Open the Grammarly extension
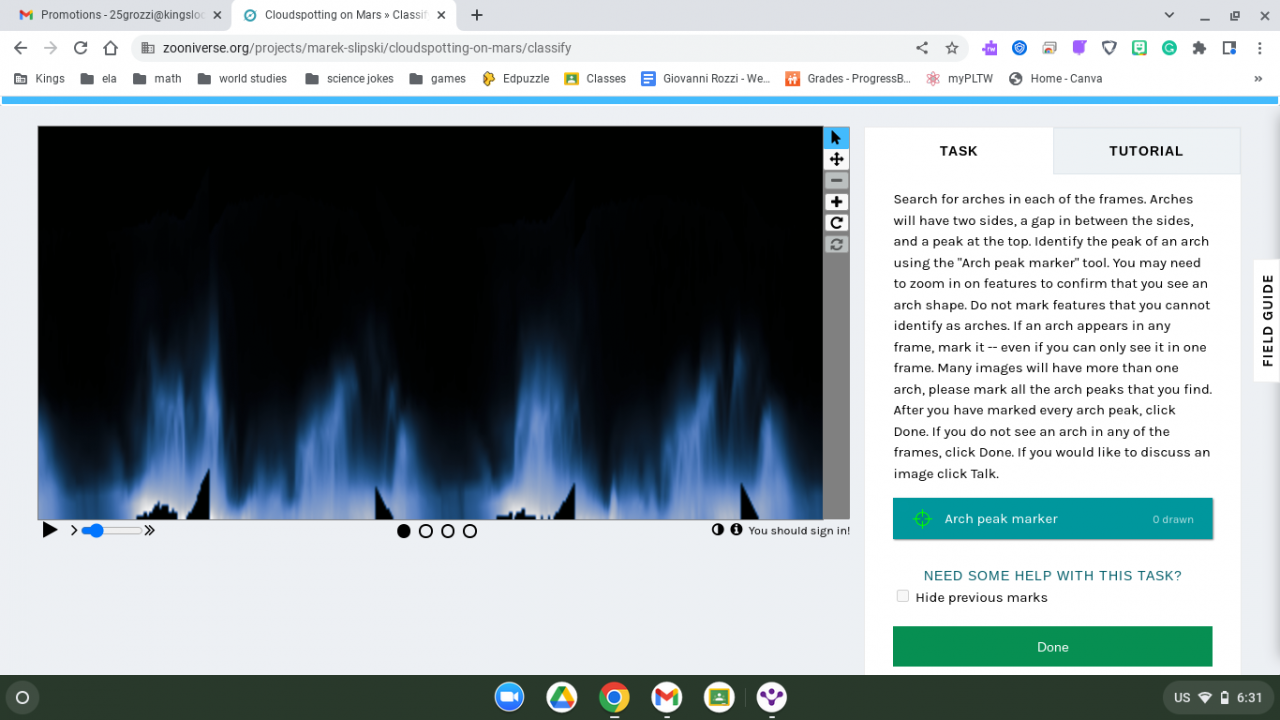 pyautogui.click(x=1169, y=48)
